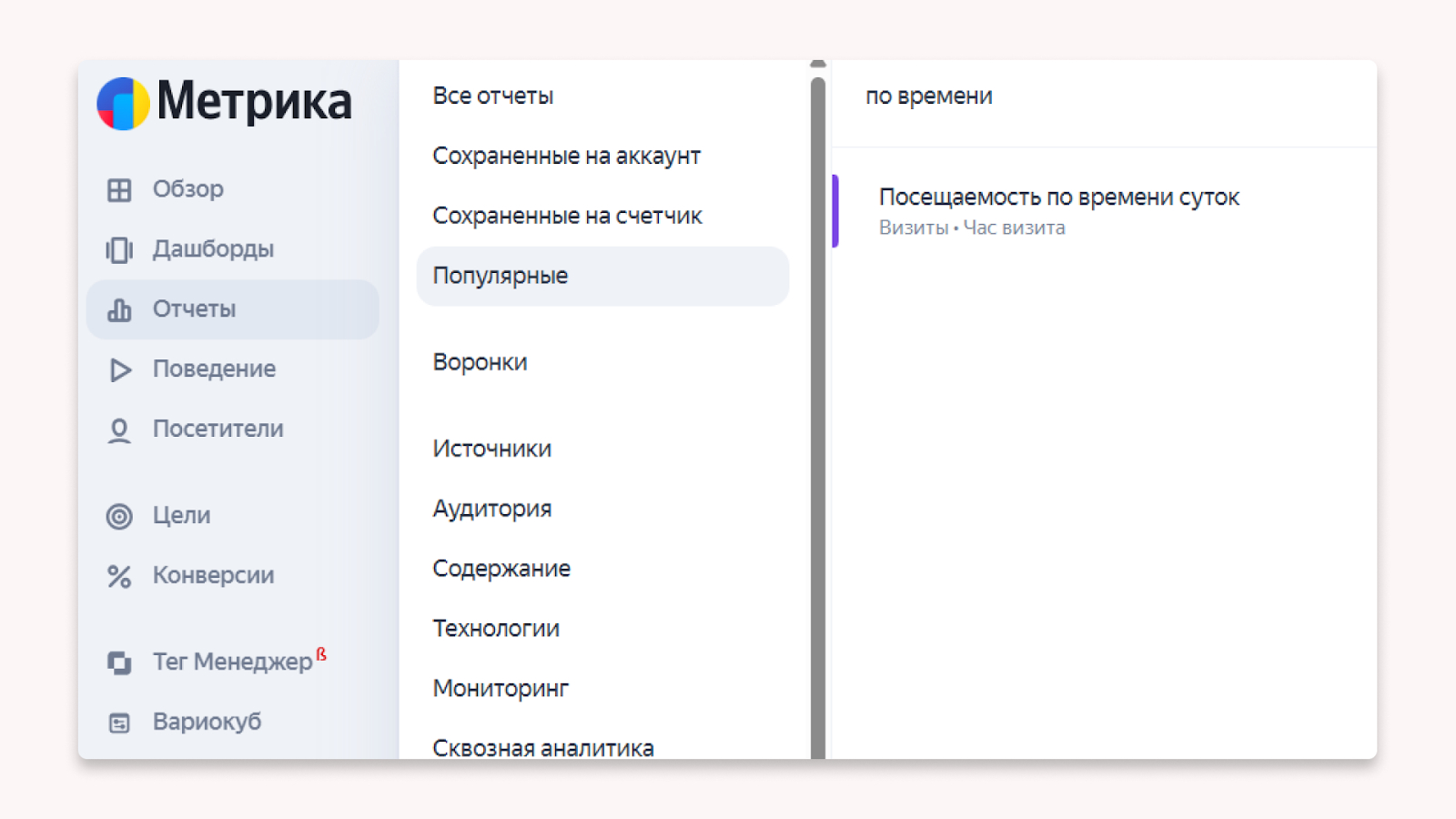Click the Цели target icon
1456x819 pixels.
119,516
